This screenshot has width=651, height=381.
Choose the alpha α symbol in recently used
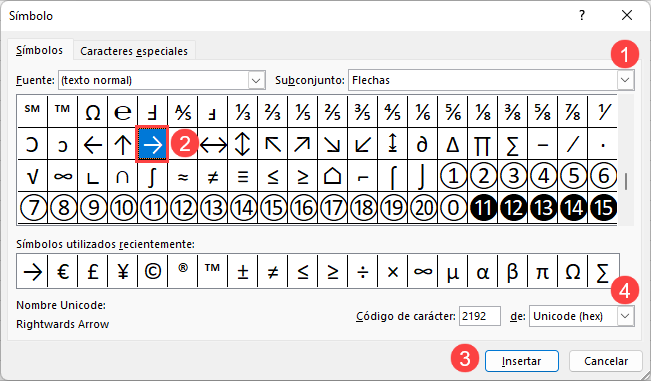pyautogui.click(x=482, y=271)
